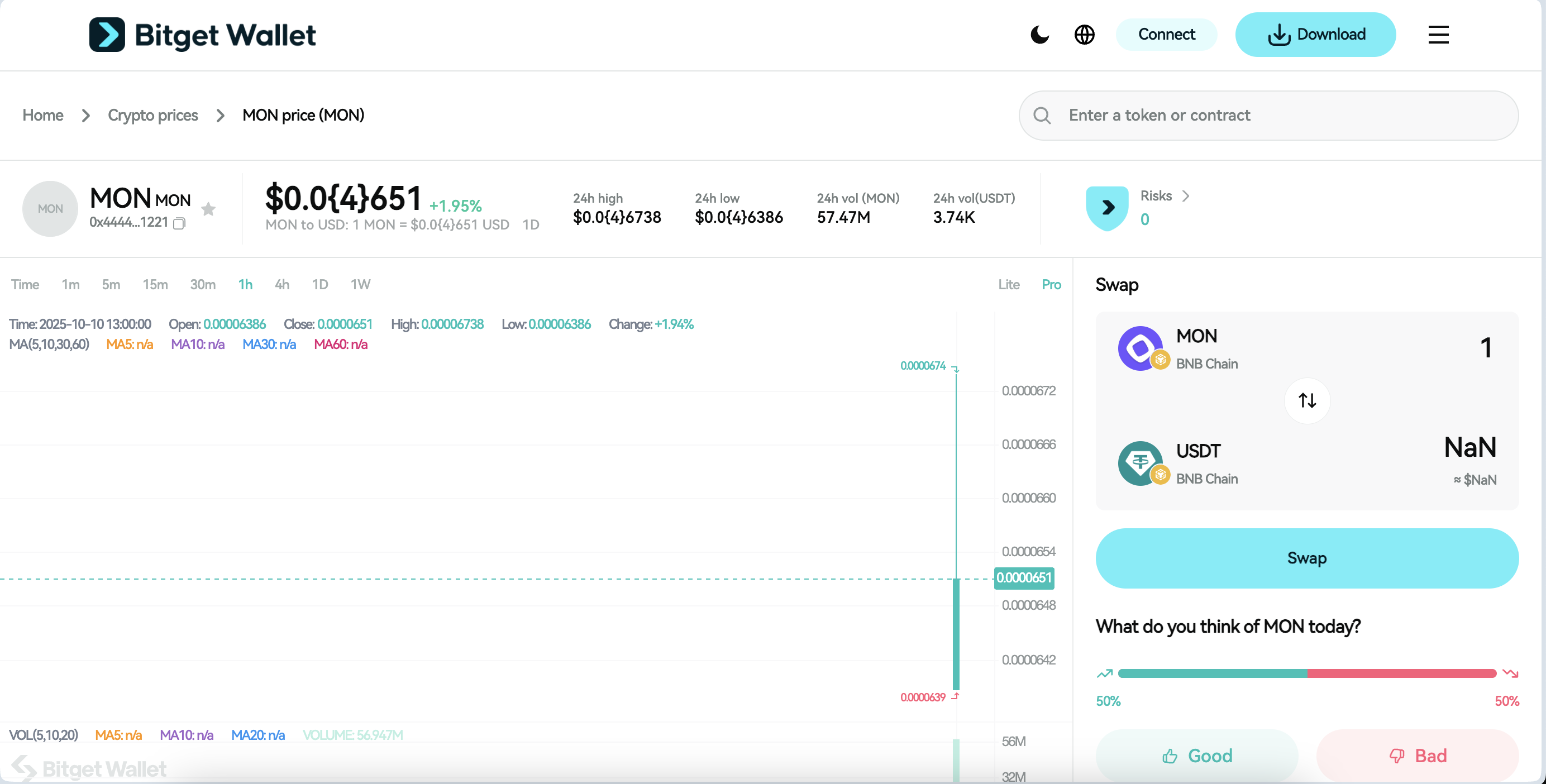
Task: Click the Bitget shield risk icon
Action: coord(1108,208)
